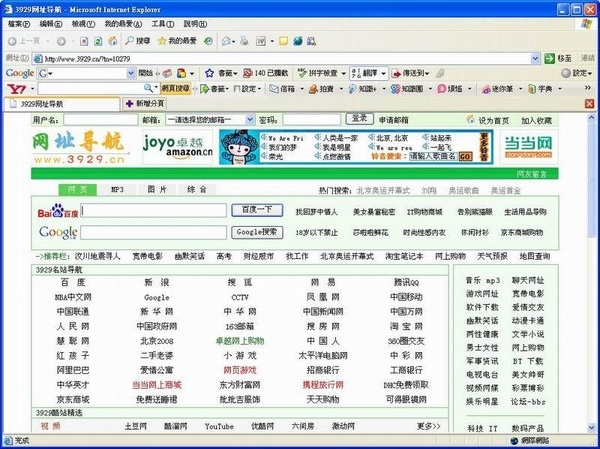Click the 登录 login button
Viewport: 600px width, 449px height.
359,119
